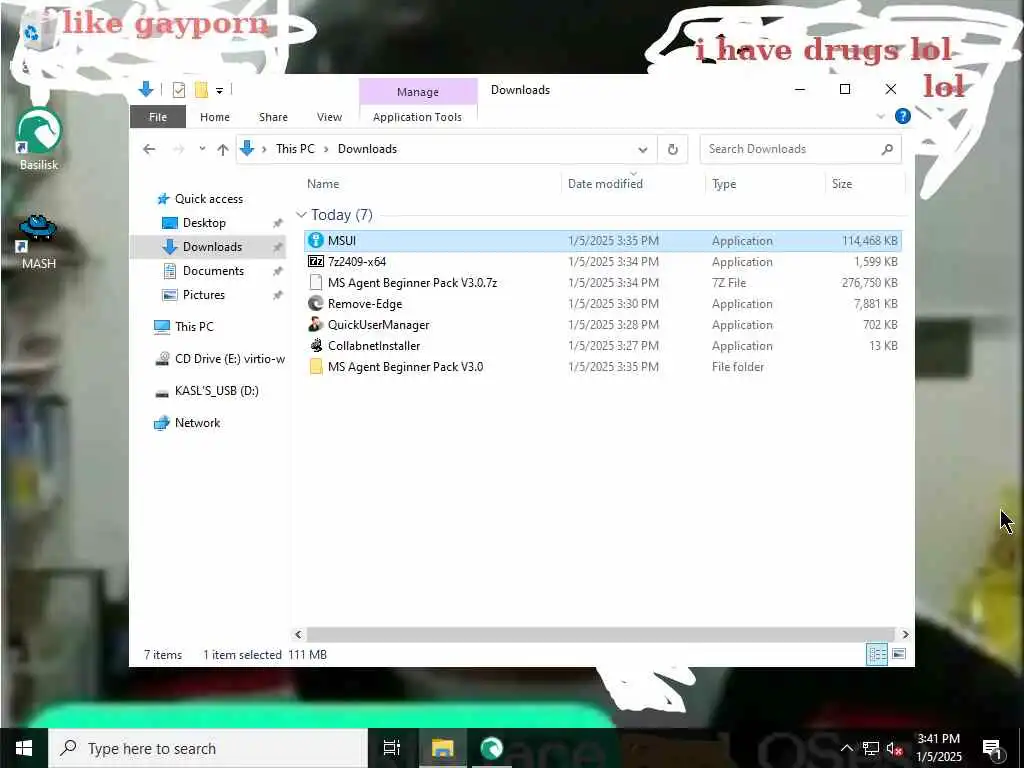Open Task View from the taskbar
1024x768 pixels.
coord(392,748)
